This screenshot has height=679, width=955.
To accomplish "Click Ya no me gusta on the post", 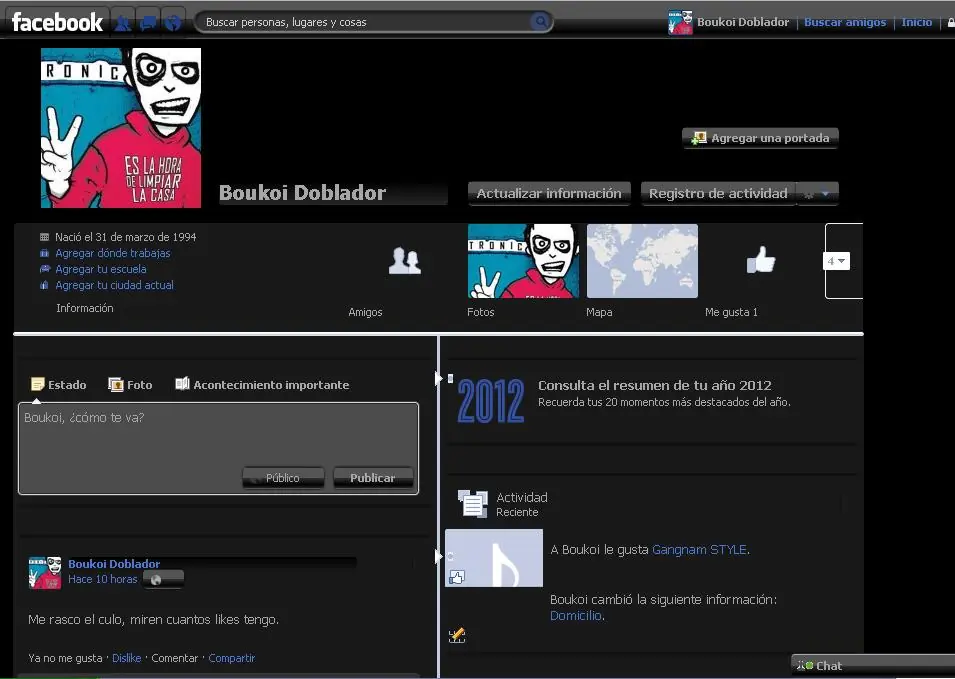I will point(65,658).
